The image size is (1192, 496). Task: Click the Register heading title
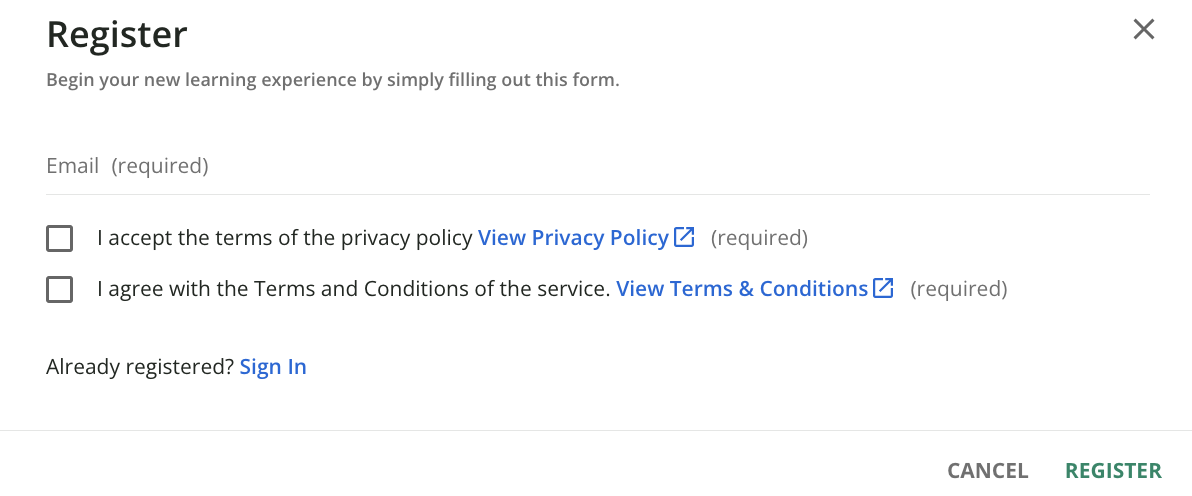[117, 35]
